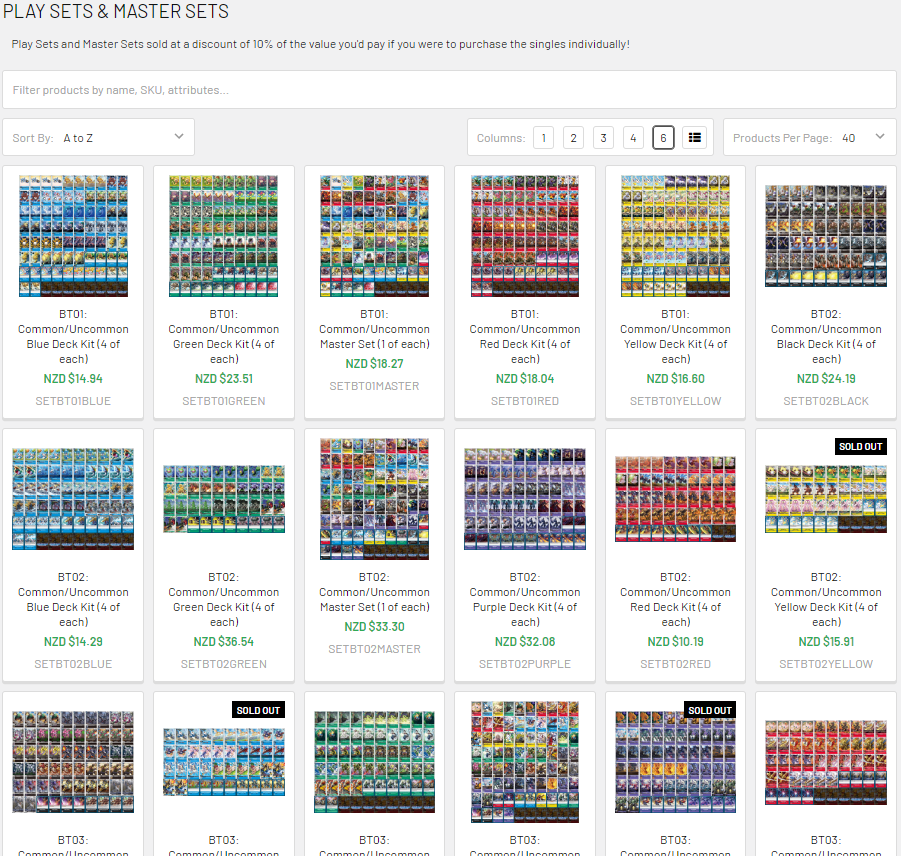The width and height of the screenshot is (901, 856).
Task: Click BT01 Common/Uncommon Blue Deck Kit title
Action: pos(73,337)
